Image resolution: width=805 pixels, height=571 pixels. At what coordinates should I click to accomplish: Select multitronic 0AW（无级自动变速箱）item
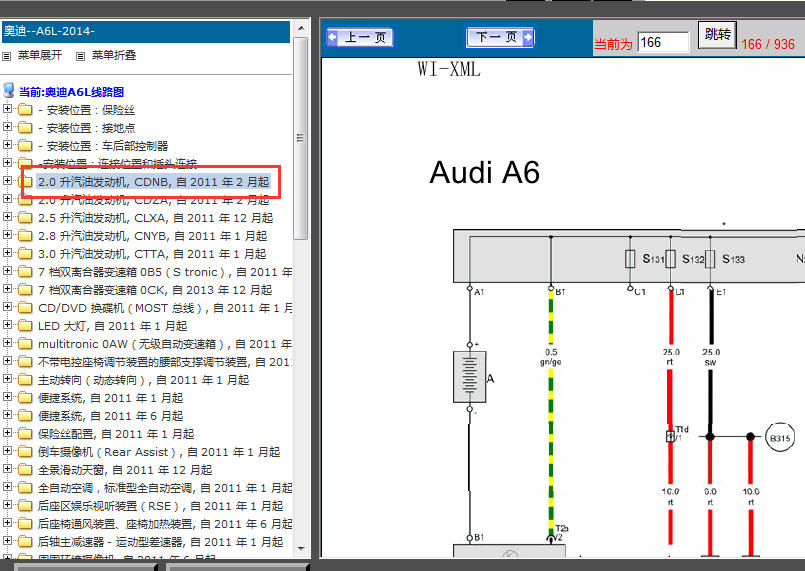point(165,344)
